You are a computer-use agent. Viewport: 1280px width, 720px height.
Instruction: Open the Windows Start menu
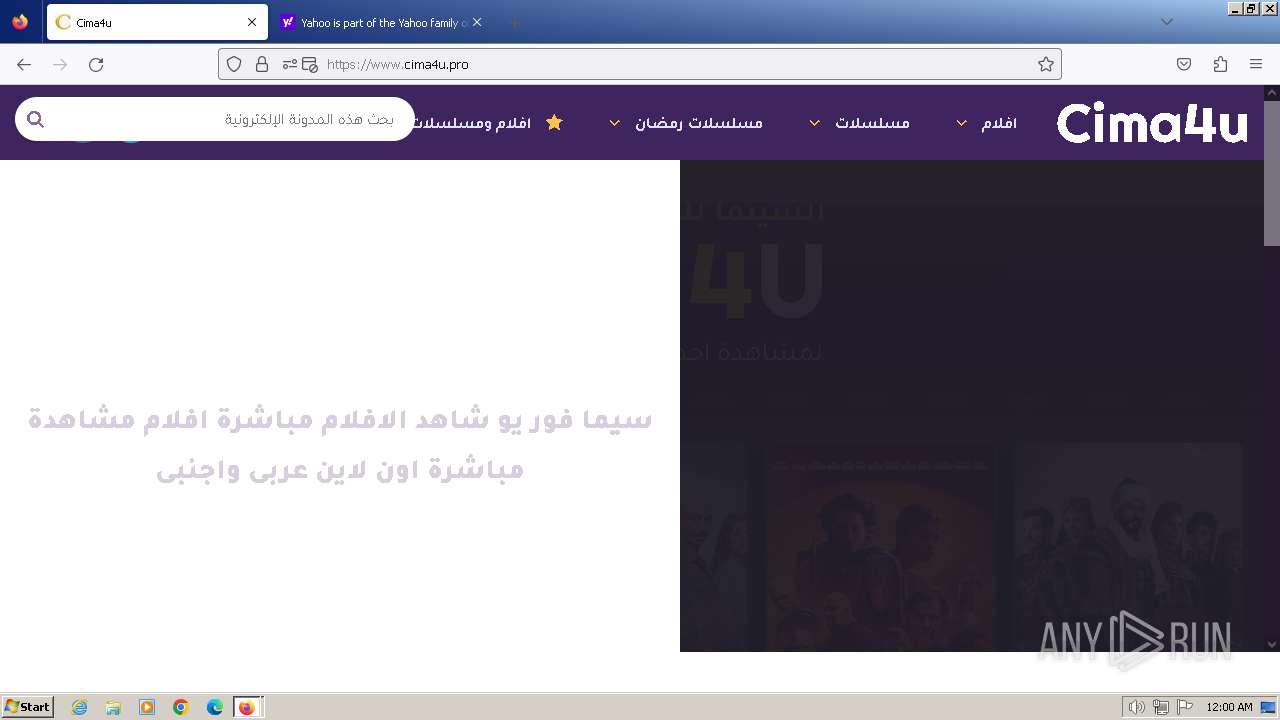point(28,707)
